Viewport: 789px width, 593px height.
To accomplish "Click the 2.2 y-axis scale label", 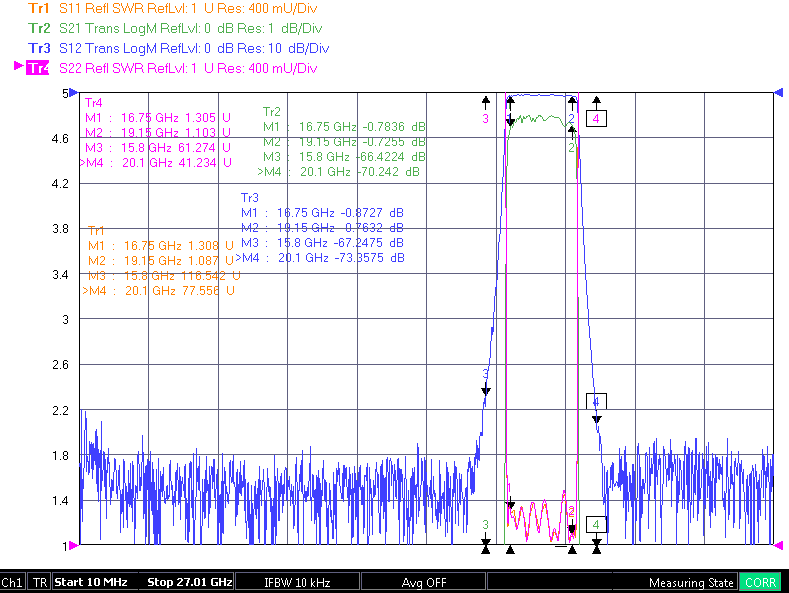I will pos(60,410).
